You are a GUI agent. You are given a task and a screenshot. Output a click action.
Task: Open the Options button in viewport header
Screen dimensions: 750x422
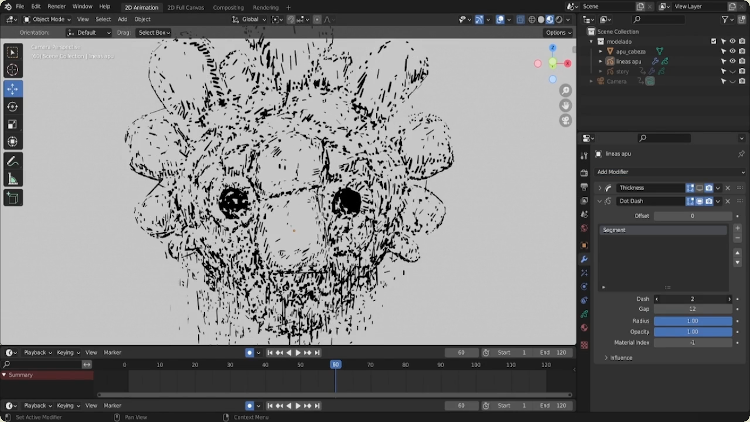coord(557,32)
